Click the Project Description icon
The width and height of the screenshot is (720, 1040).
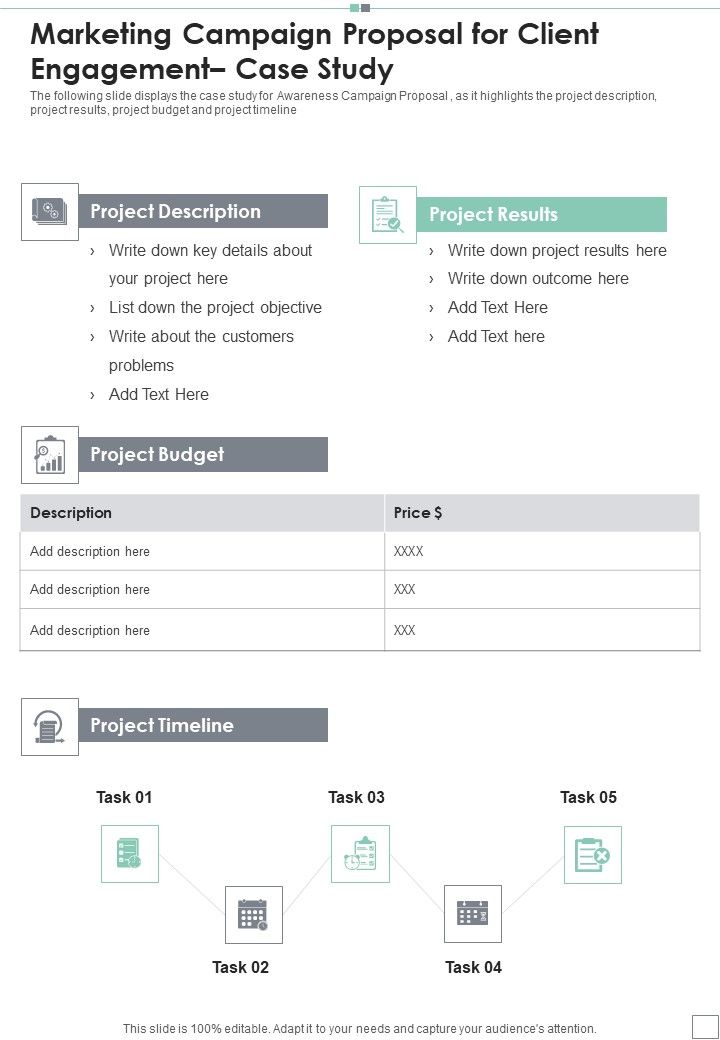pos(49,211)
